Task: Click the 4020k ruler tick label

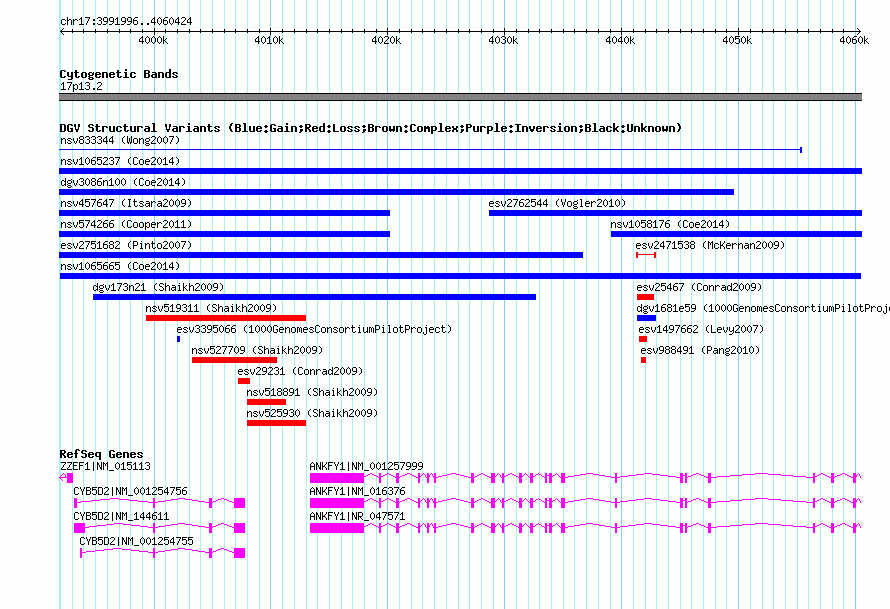Action: (x=386, y=40)
